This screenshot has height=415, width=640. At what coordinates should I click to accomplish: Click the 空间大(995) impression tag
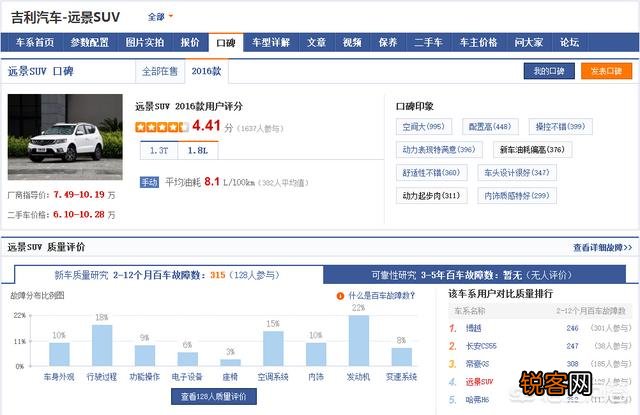(424, 126)
